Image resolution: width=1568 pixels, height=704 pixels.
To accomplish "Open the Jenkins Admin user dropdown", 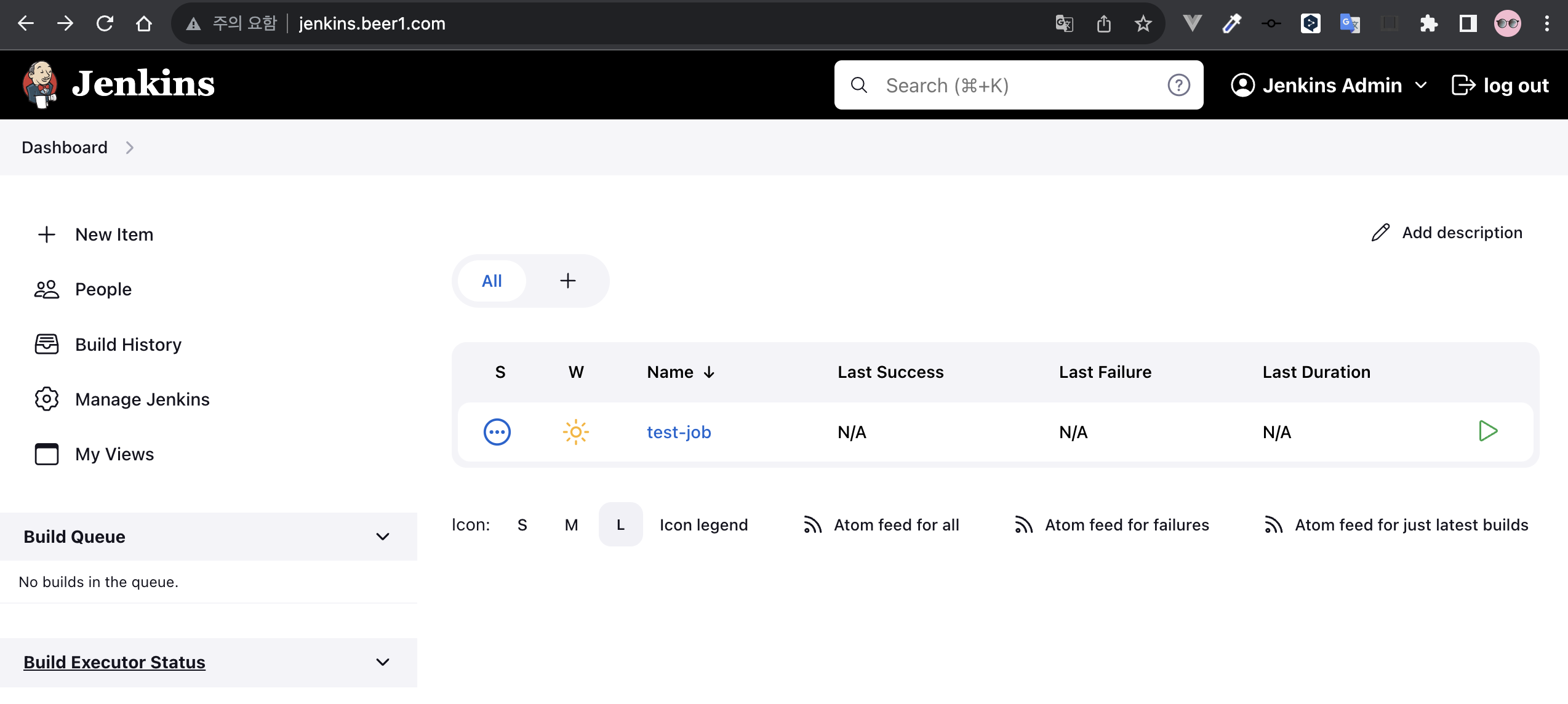I will coord(1421,85).
